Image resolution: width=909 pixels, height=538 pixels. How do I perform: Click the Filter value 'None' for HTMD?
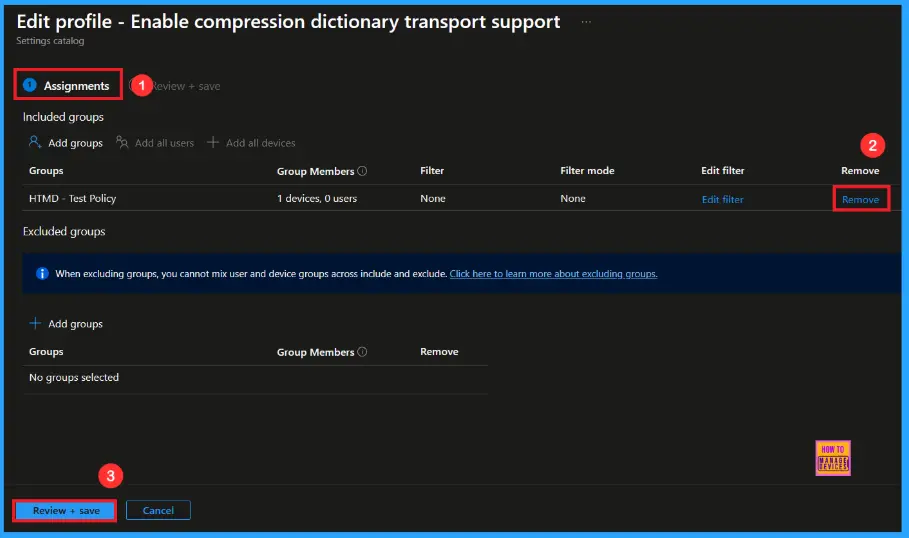tap(432, 198)
